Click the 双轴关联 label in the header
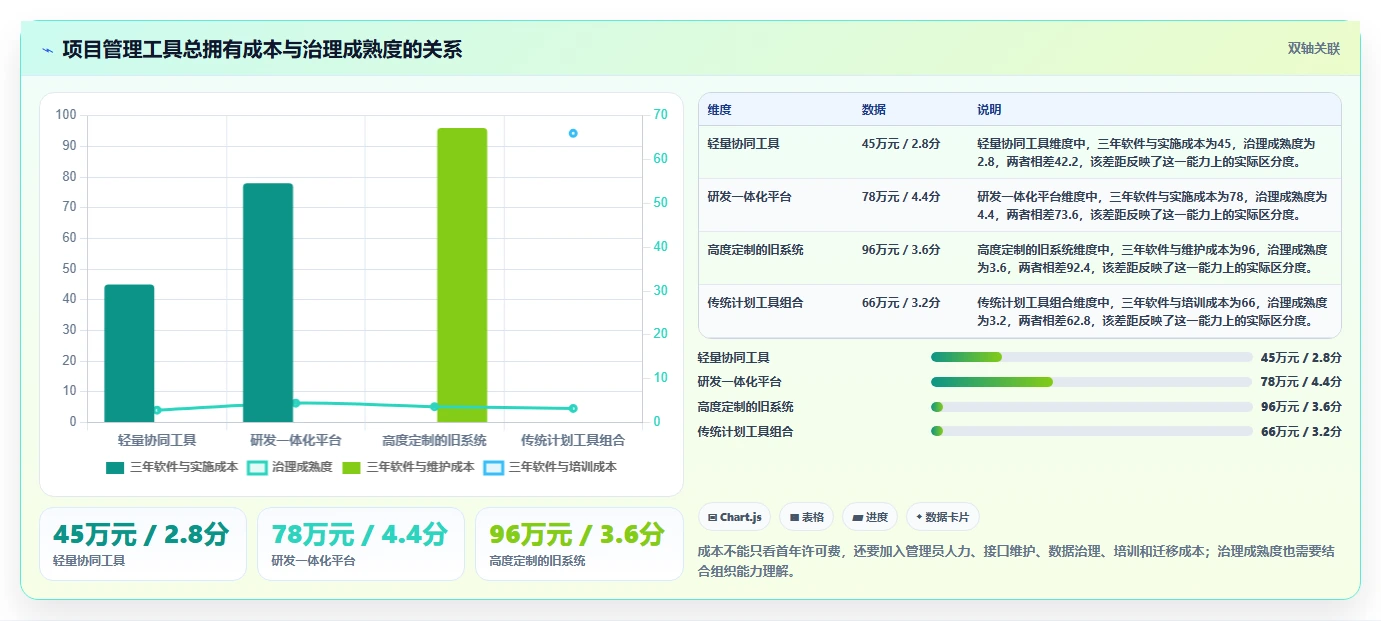 click(x=1313, y=48)
